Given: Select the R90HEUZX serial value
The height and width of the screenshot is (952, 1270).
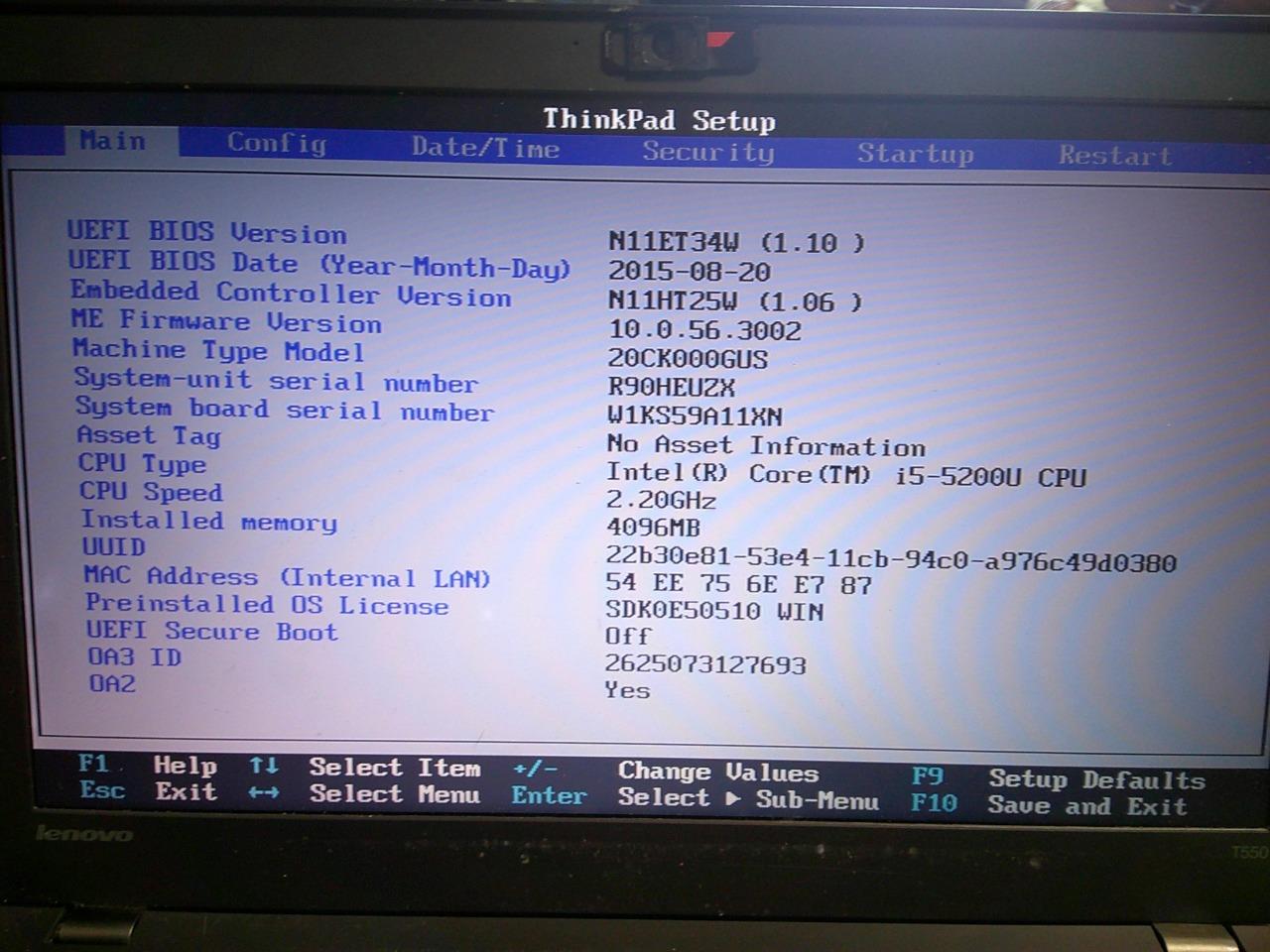Looking at the screenshot, I should [x=671, y=387].
